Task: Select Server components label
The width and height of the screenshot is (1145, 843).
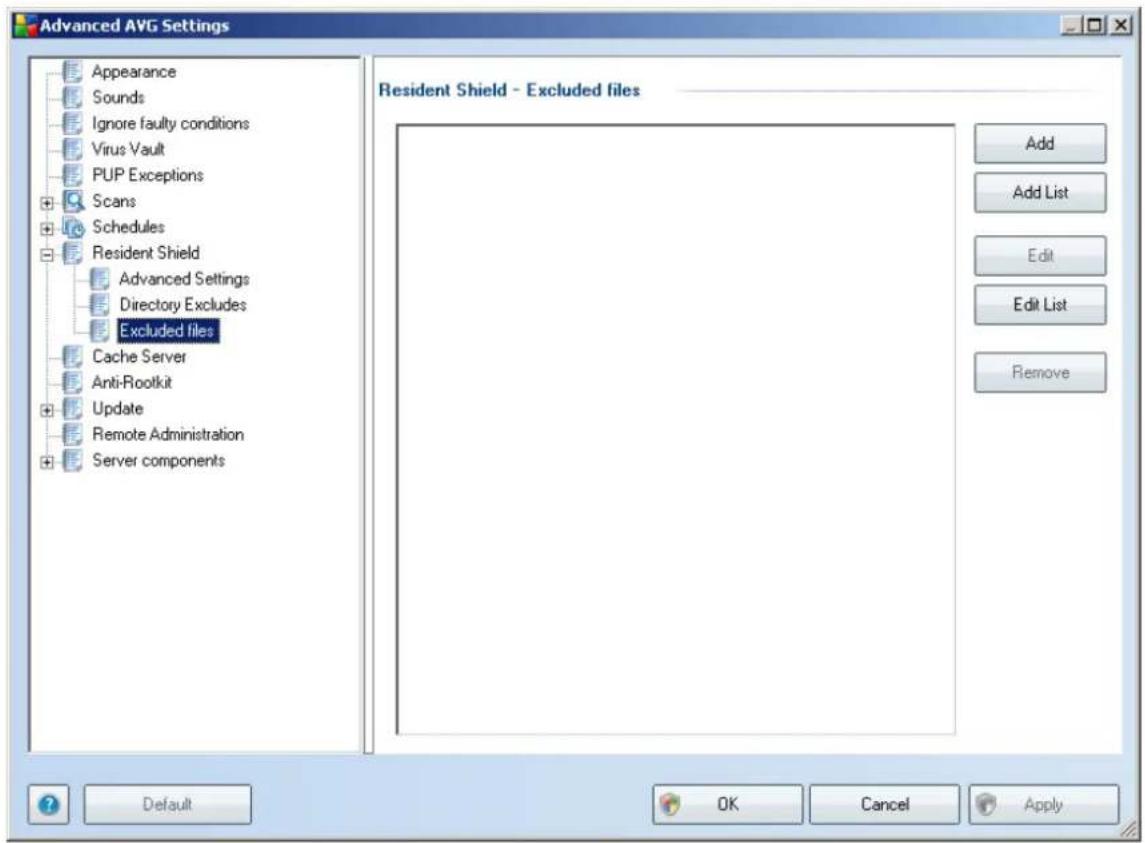Action: (158, 460)
